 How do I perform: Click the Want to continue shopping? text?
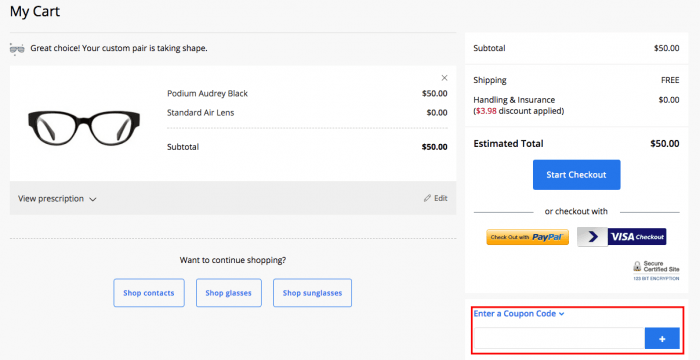pos(233,260)
